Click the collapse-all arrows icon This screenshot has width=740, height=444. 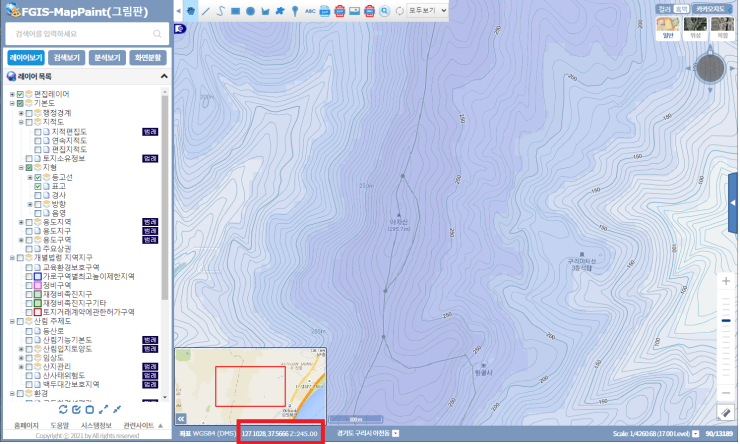[117, 409]
